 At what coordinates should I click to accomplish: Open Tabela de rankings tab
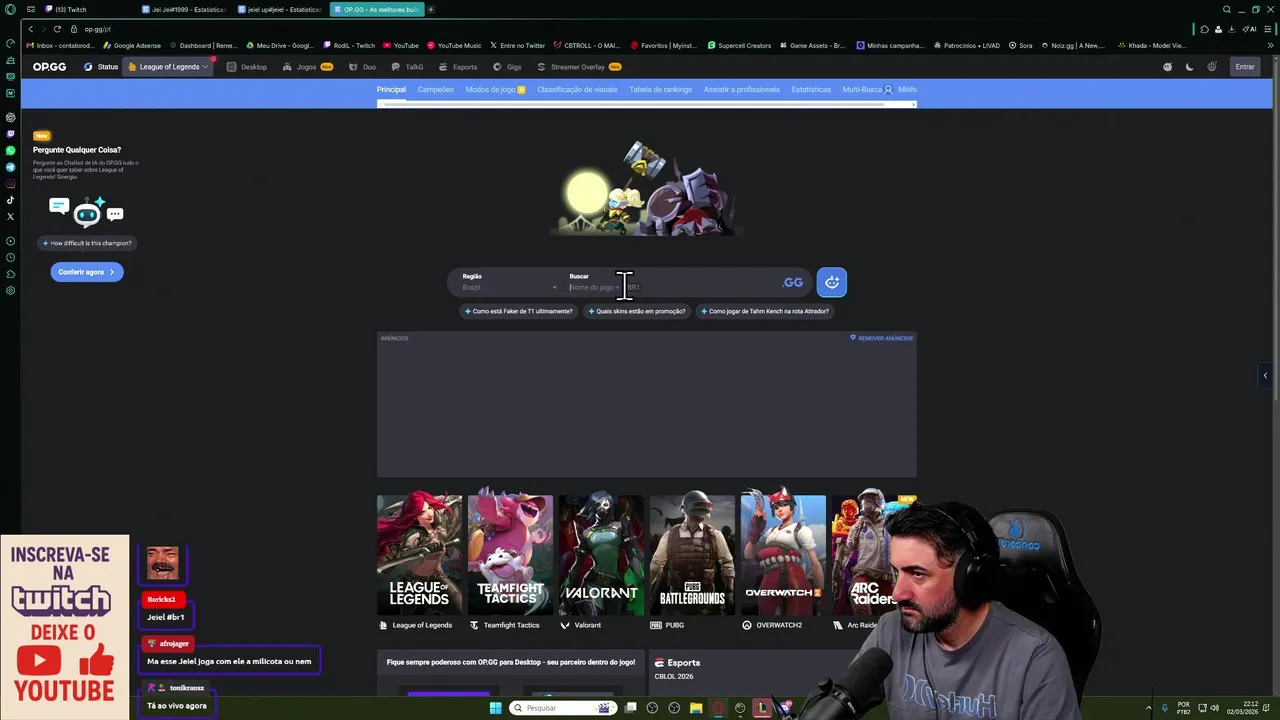coord(660,89)
